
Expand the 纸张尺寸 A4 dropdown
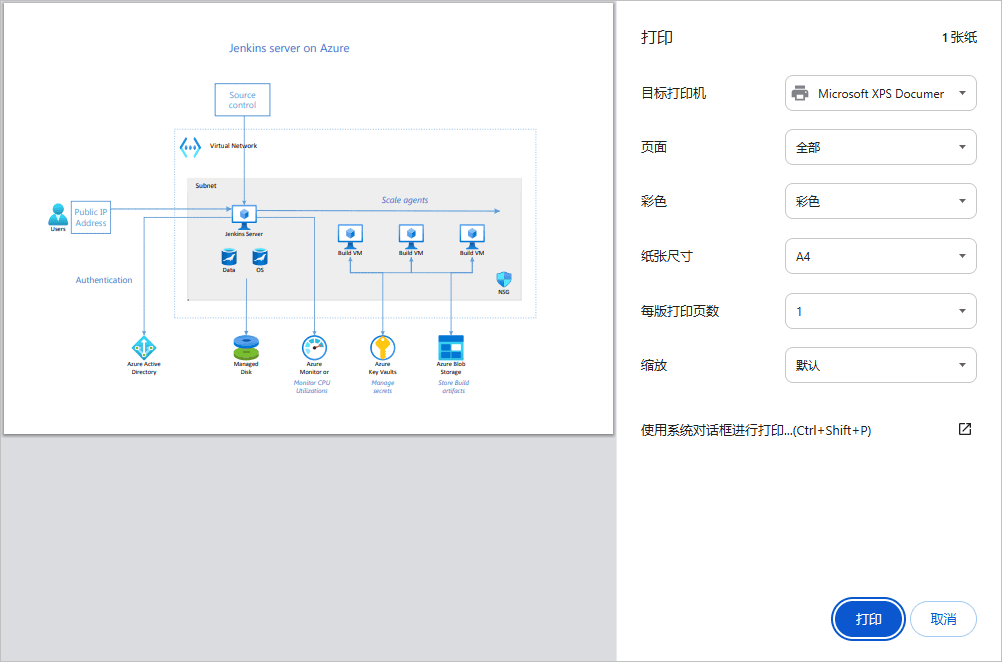click(880, 256)
